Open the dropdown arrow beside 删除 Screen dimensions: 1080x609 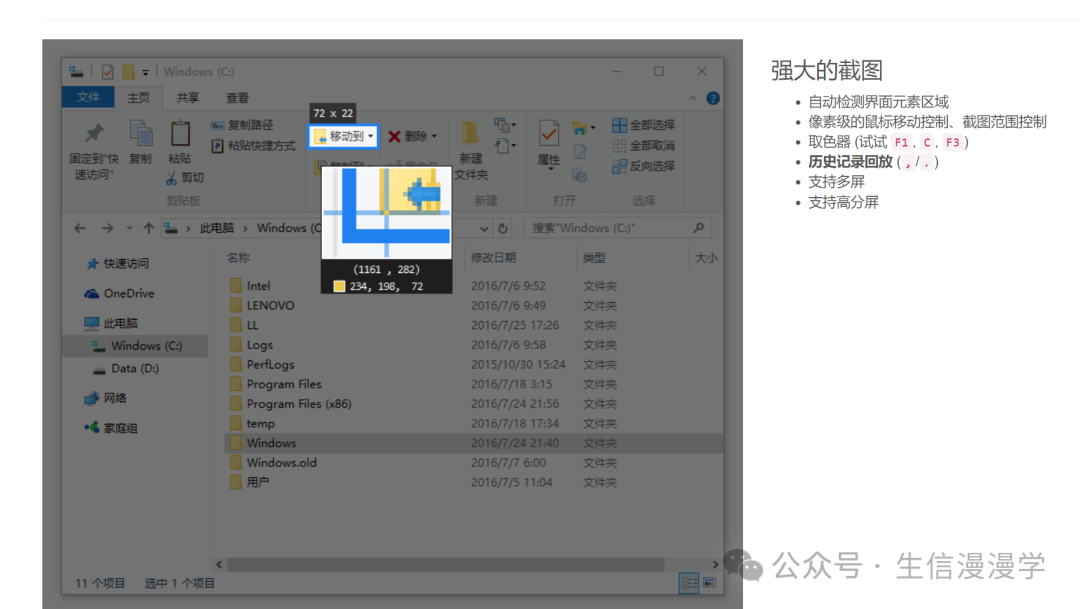click(434, 136)
